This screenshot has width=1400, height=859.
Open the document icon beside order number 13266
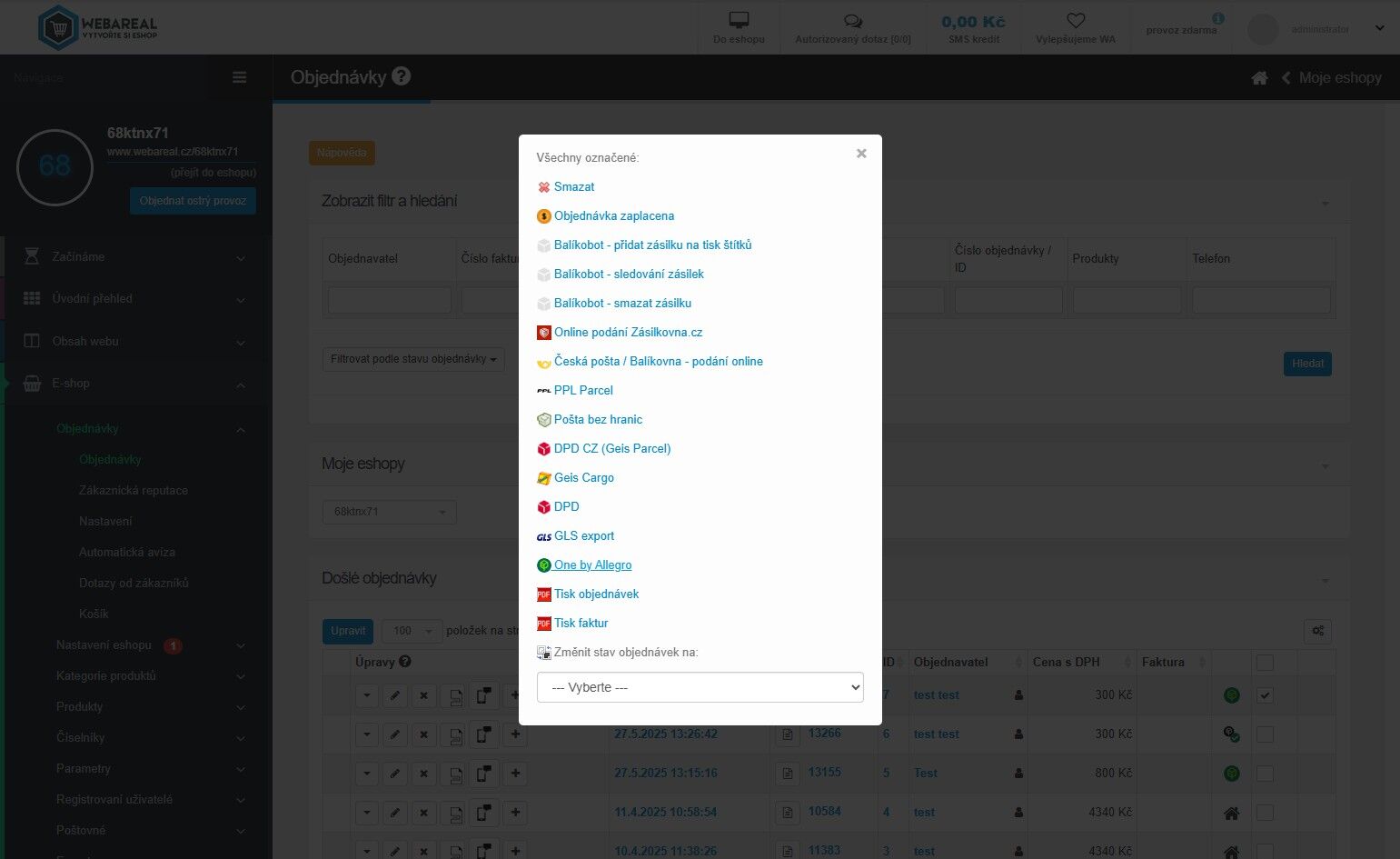pyautogui.click(x=787, y=734)
